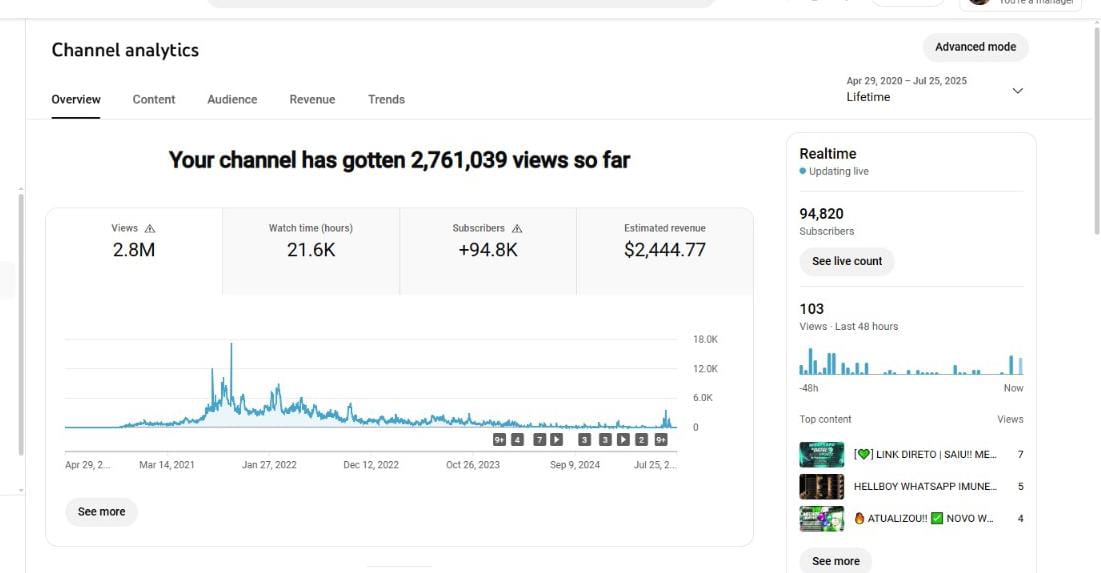Open the HELLBOY WHATSAPP IMUNE video thumbnail
This screenshot has height=573, width=1101.
coord(821,487)
